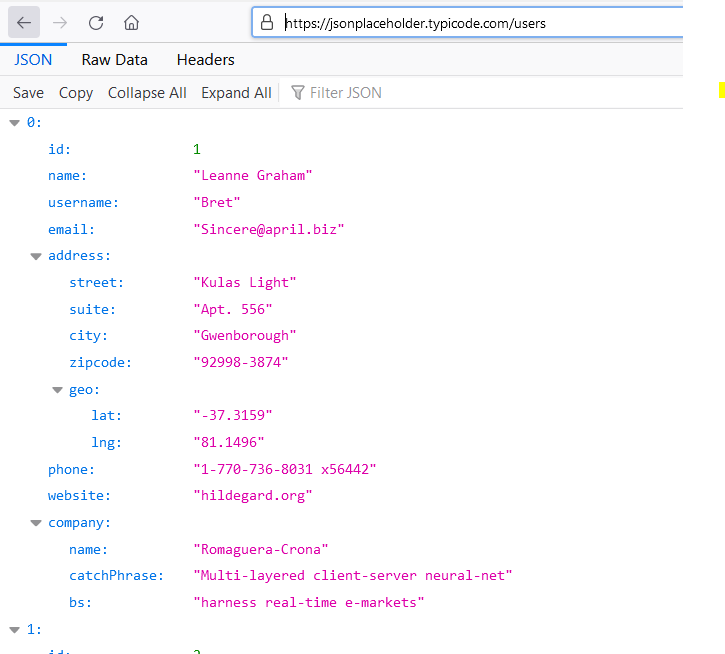Click the zipcode value "92998-3874"
Viewport: 725px width, 654px height.
241,363
